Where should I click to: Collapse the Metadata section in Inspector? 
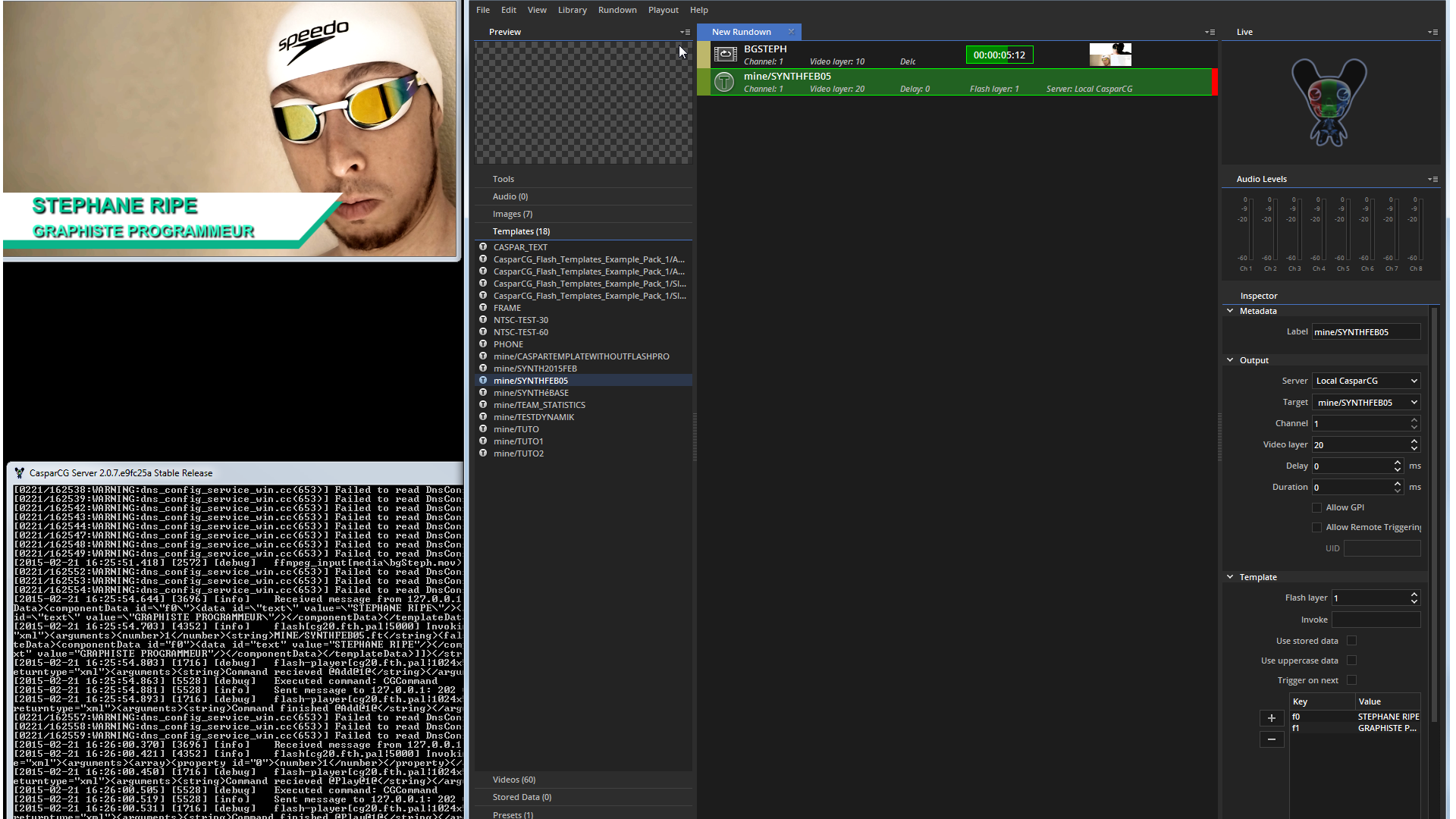click(1230, 310)
